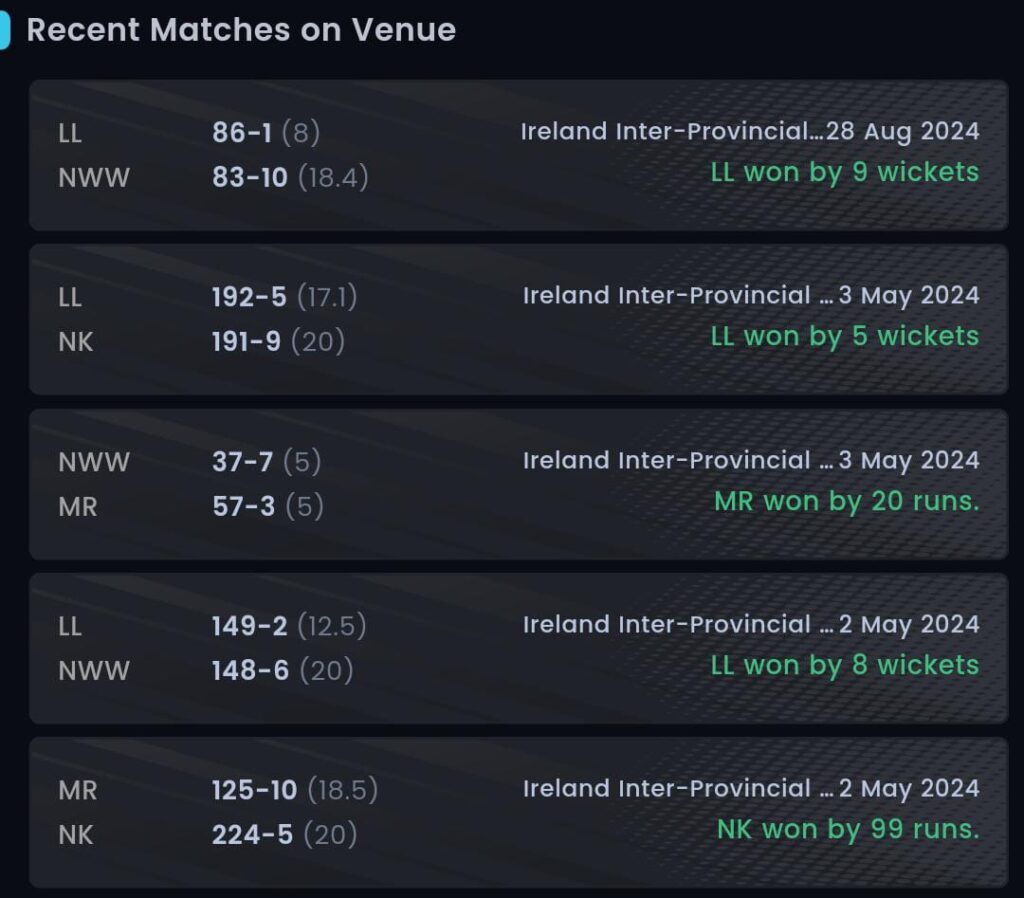This screenshot has width=1024, height=898.
Task: Select the 'Recent Matches on Venue' heading
Action: click(241, 30)
